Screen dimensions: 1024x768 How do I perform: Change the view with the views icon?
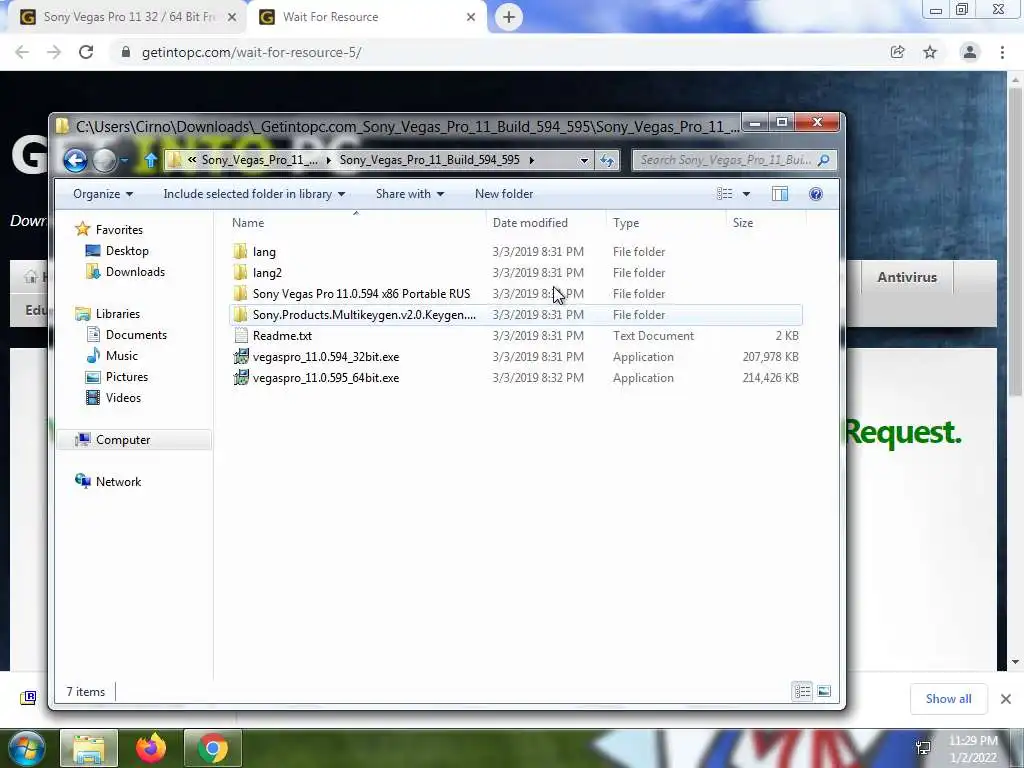coord(724,194)
